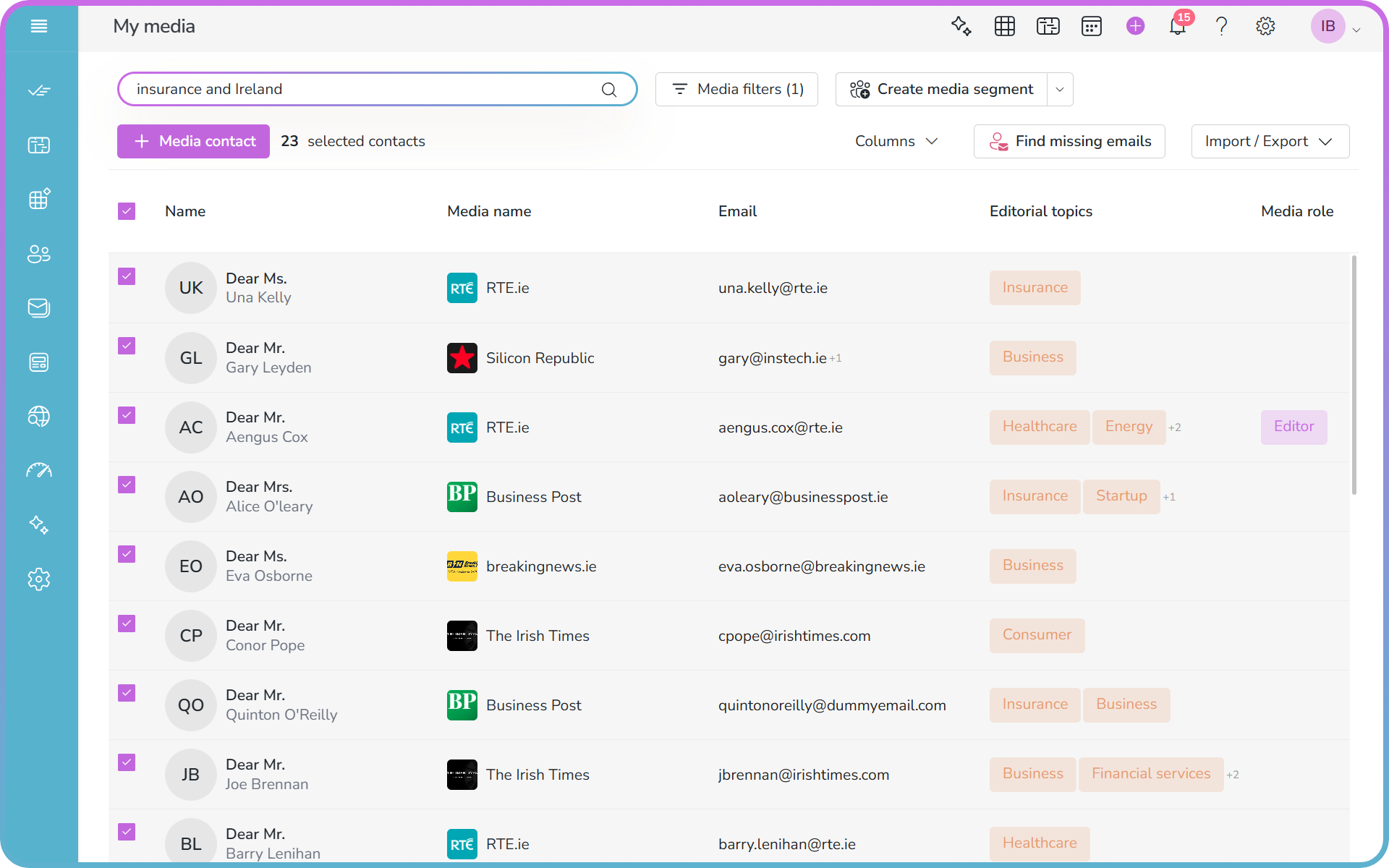Click the Media contact add button
Screen dimensions: 1389x868
(193, 141)
